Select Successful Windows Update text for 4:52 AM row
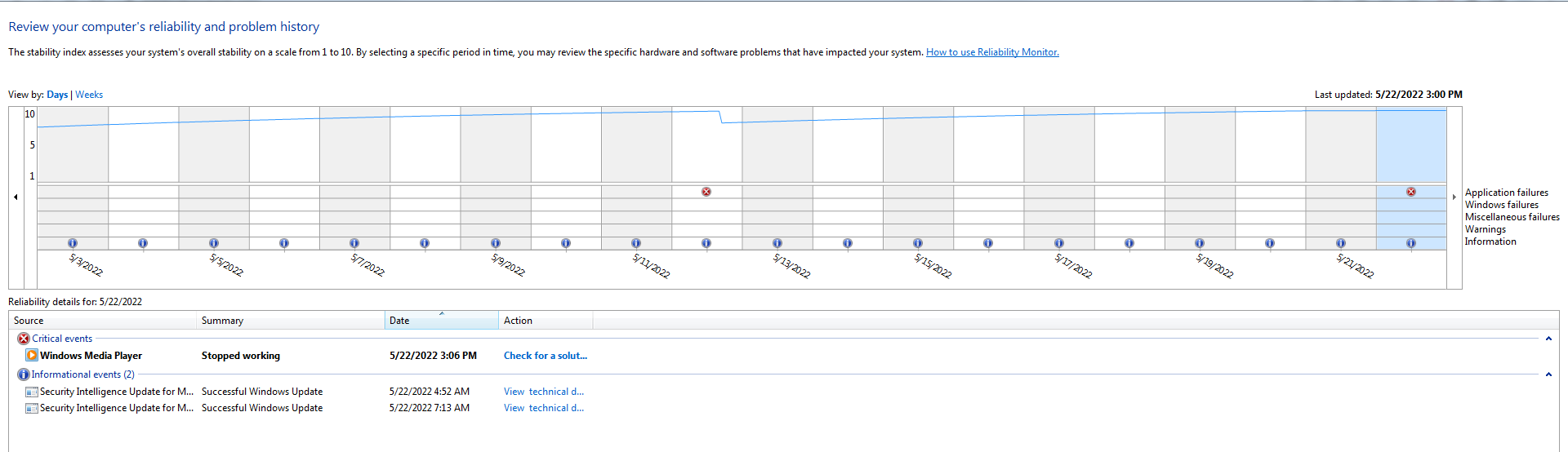This screenshot has height=452, width=1568. coord(262,392)
